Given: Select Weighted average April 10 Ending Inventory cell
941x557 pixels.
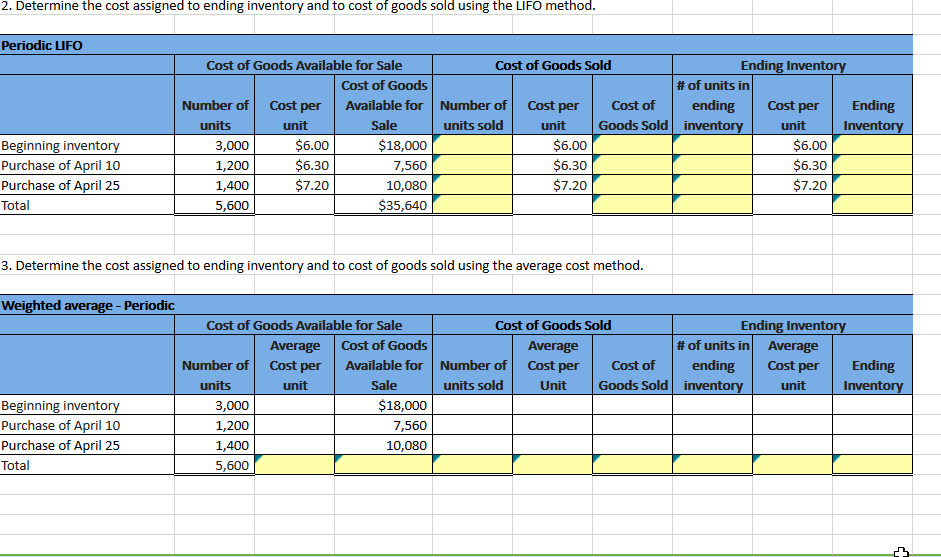Looking at the screenshot, I should [873, 425].
